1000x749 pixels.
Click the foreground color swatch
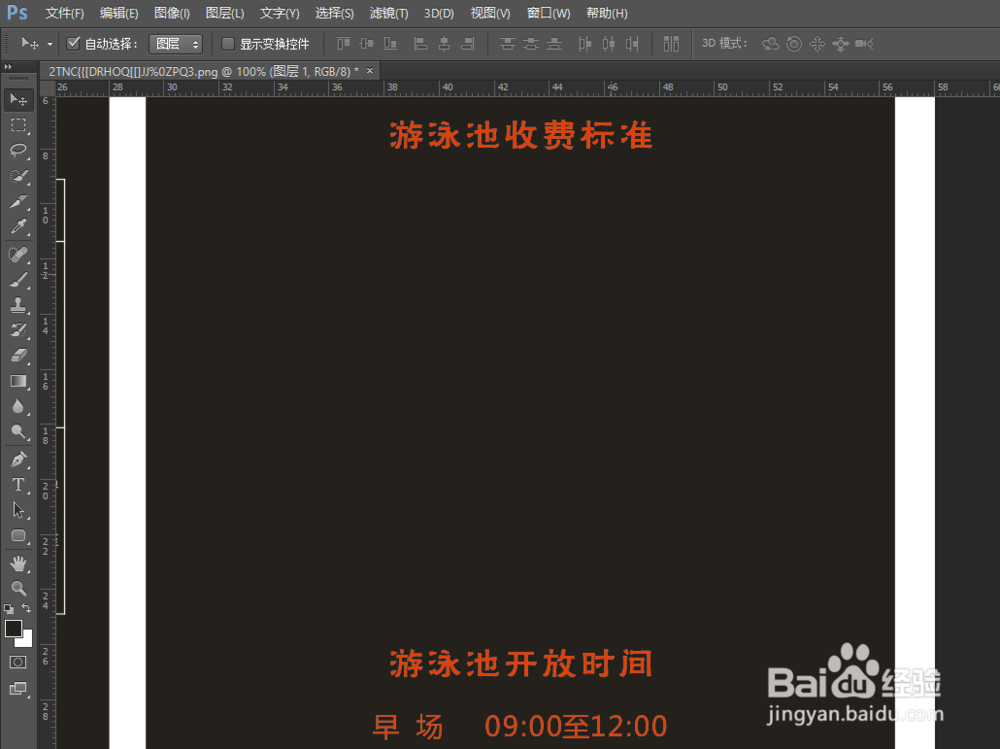13,628
